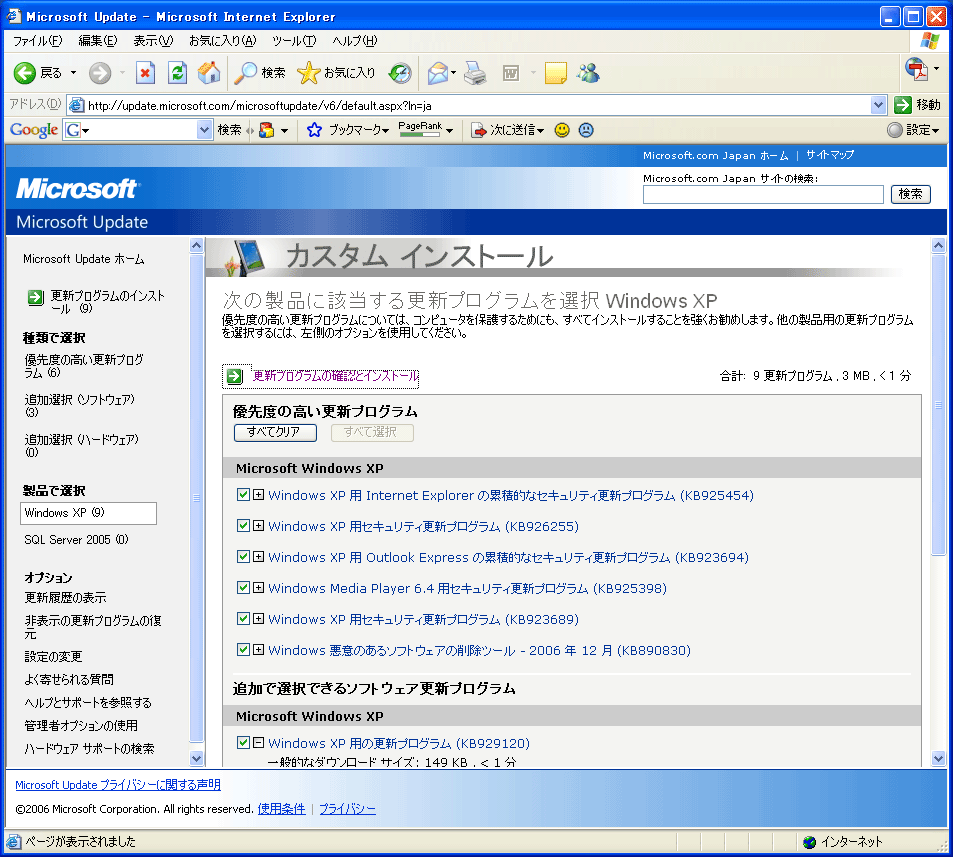The width and height of the screenshot is (953, 857).
Task: Click the Mail envelope icon
Action: tap(438, 73)
